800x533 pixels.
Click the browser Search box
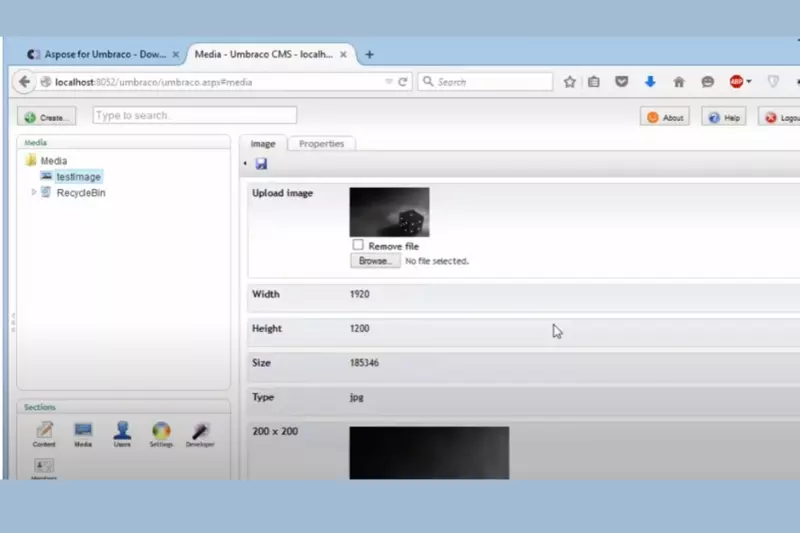click(x=485, y=82)
